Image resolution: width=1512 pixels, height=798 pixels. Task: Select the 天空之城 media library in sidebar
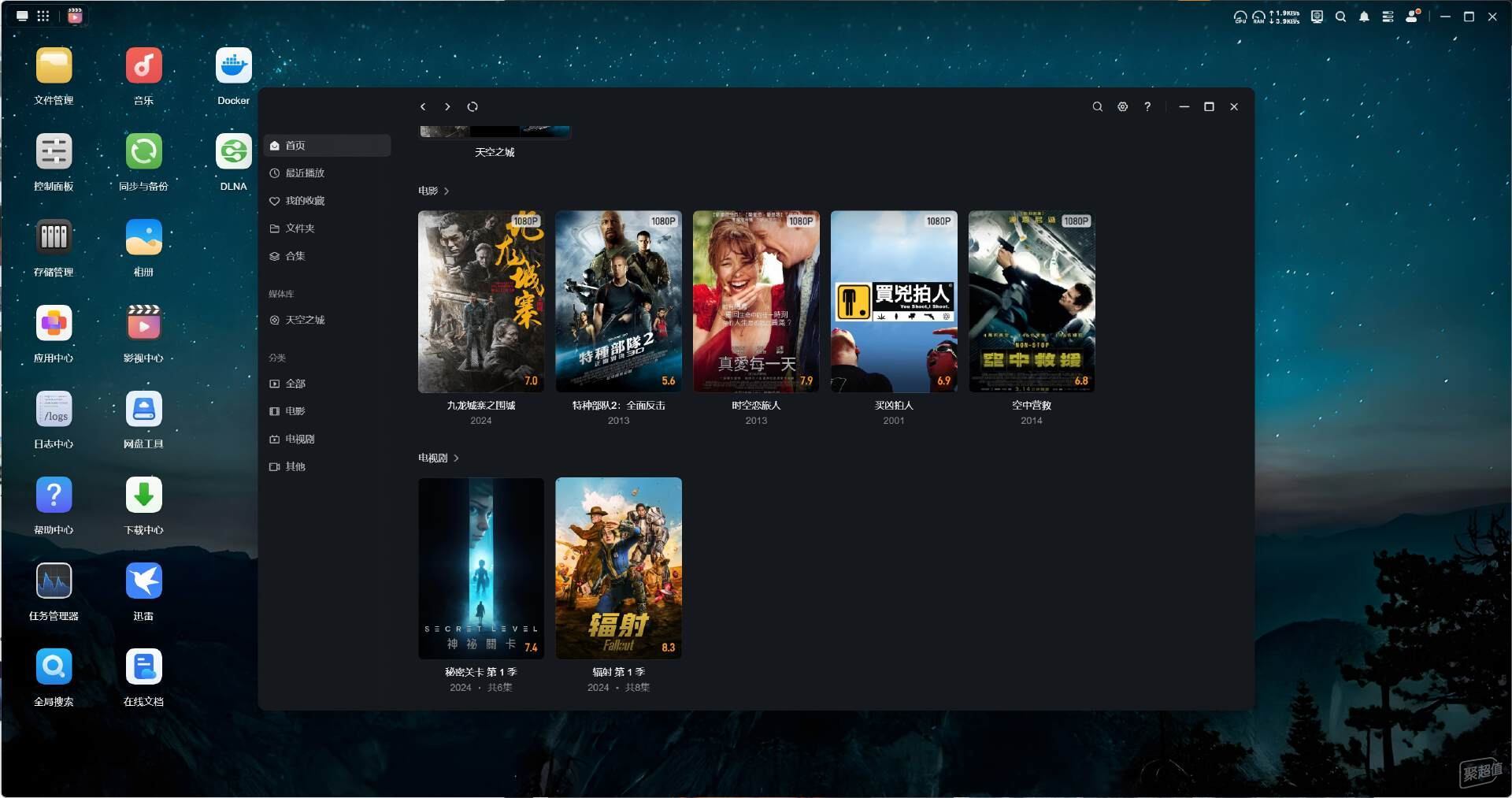(x=327, y=320)
